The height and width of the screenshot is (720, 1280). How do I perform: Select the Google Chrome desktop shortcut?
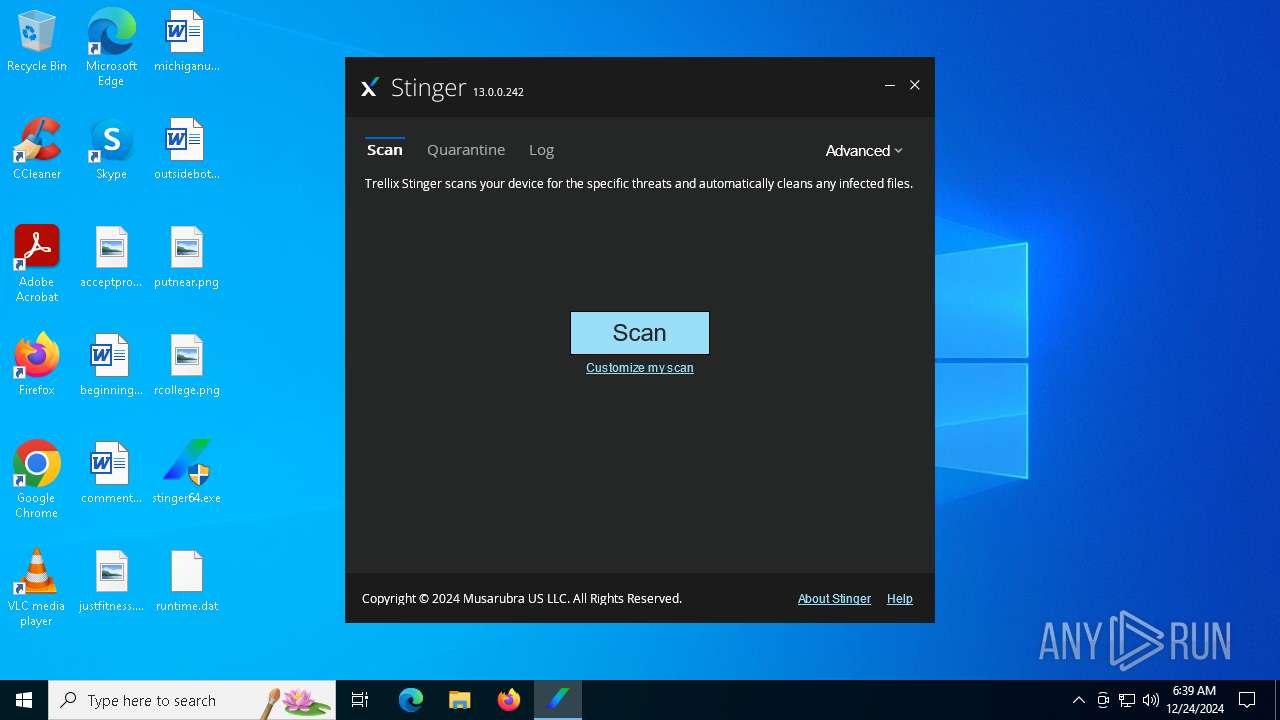tap(37, 480)
